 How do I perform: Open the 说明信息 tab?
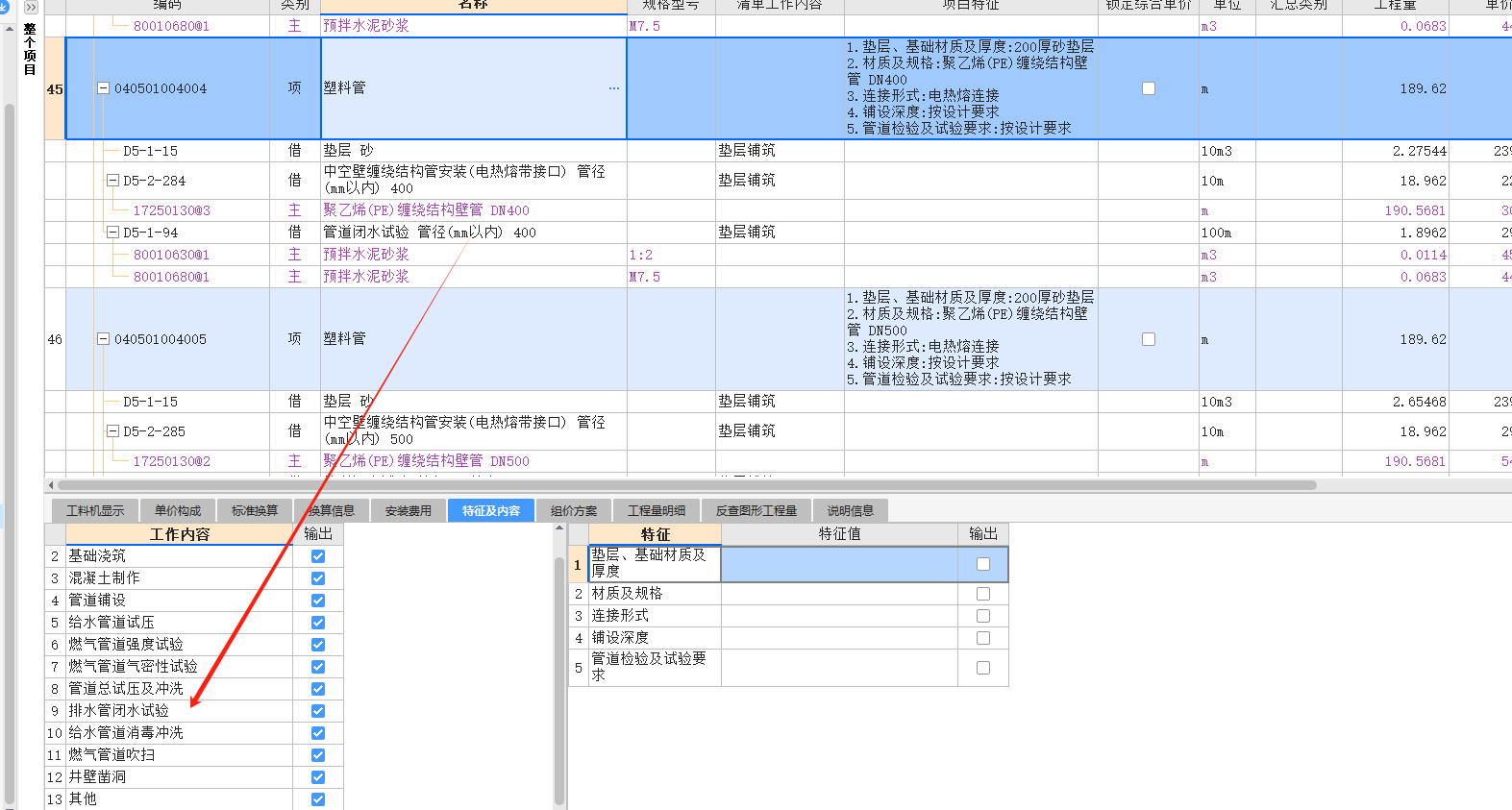851,510
